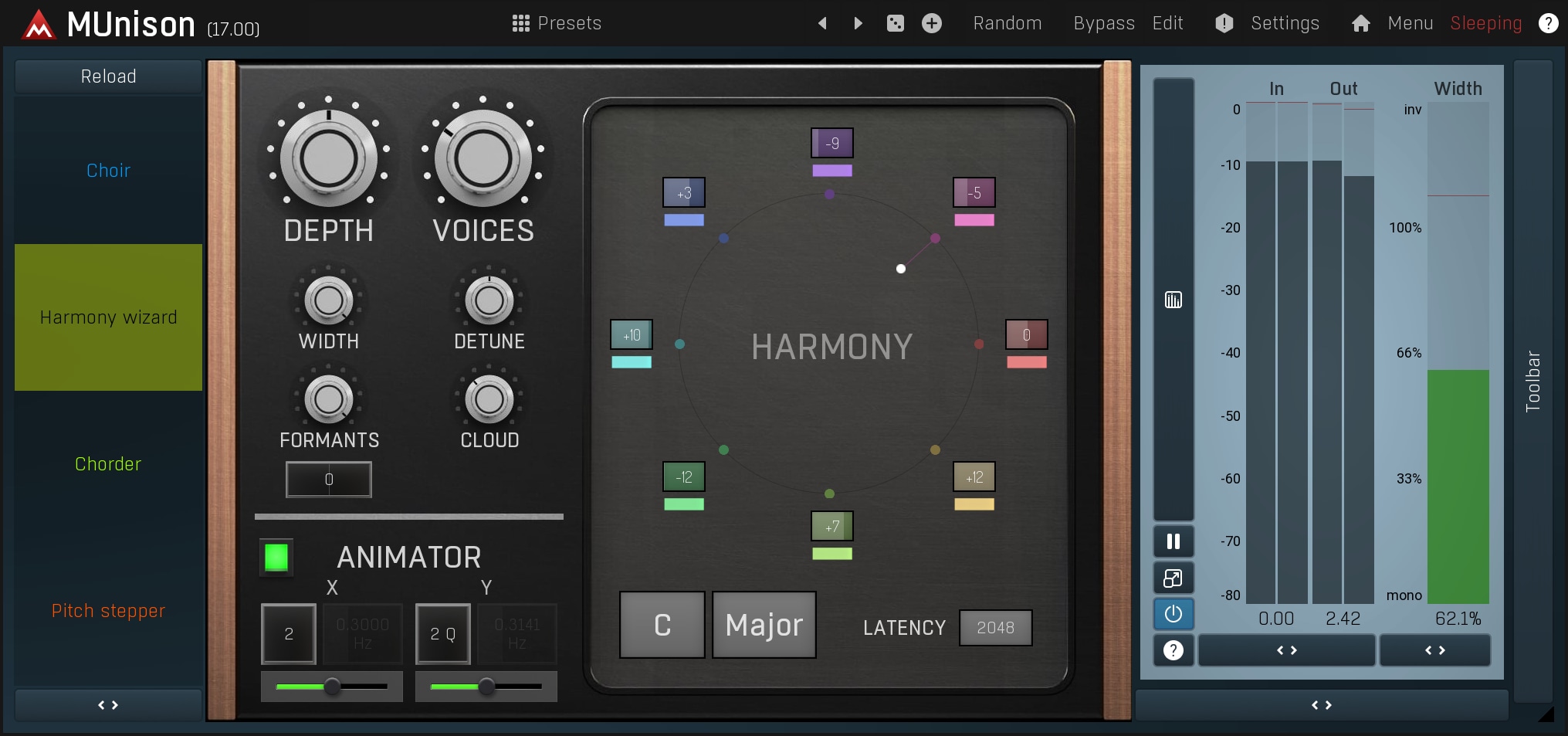Toggle the Bypass option
This screenshot has height=736, width=1568.
coord(1103,23)
